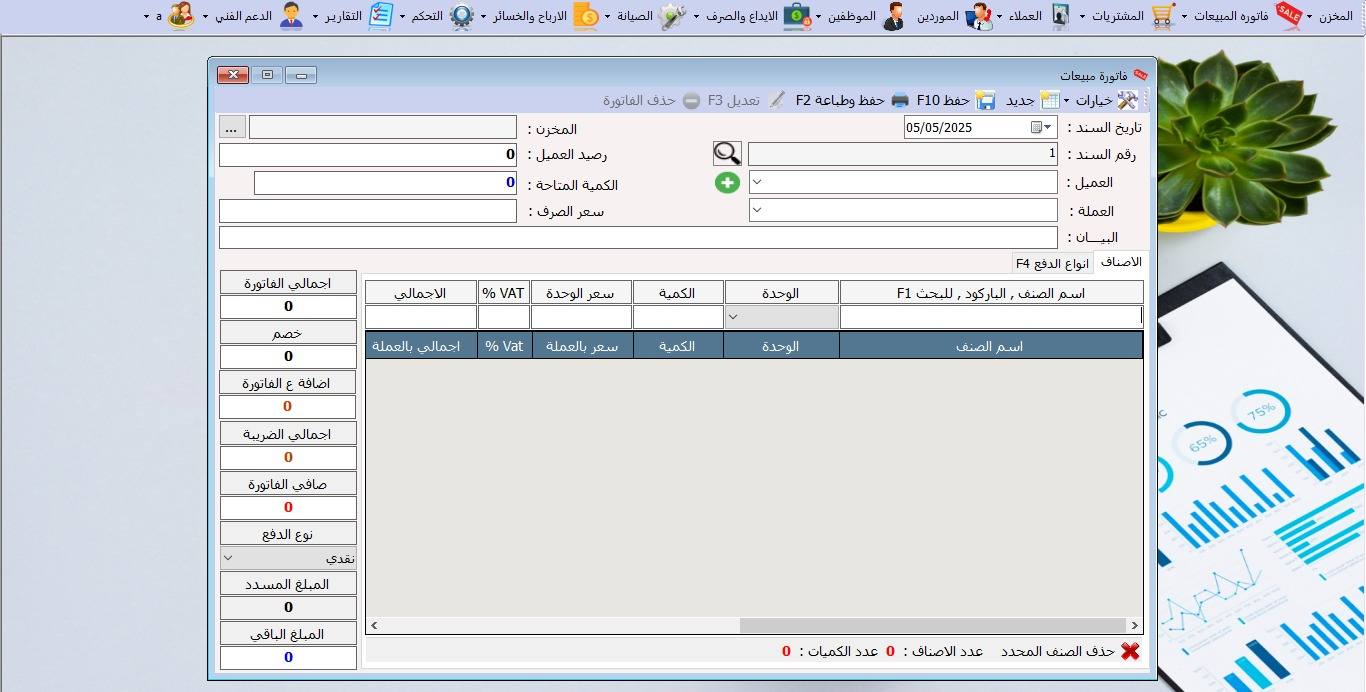The image size is (1366, 692).
Task: Open the المخزن menu in the top bar
Action: (x=1334, y=16)
